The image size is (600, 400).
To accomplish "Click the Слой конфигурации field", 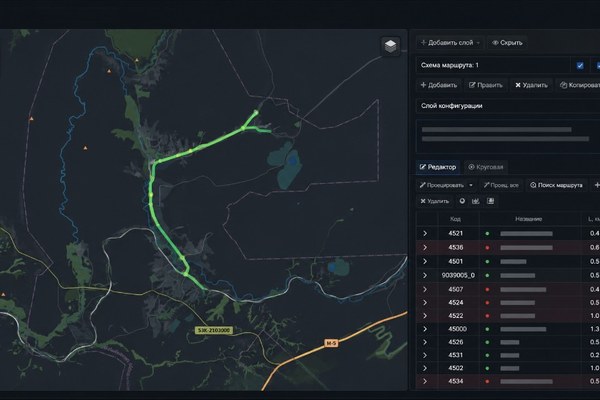I will pyautogui.click(x=508, y=106).
